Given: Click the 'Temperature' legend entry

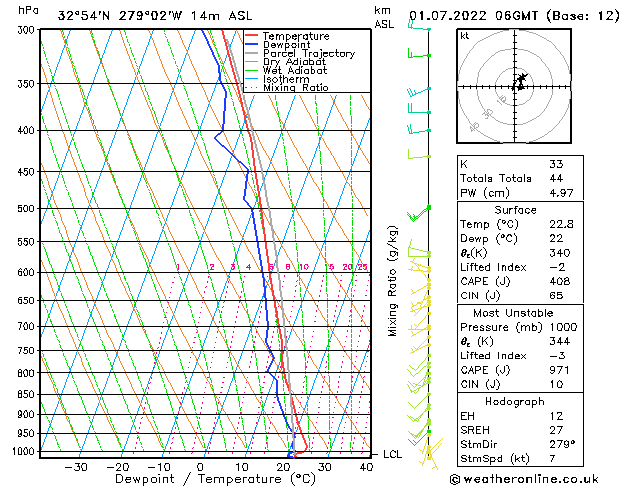Looking at the screenshot, I should point(296,36).
